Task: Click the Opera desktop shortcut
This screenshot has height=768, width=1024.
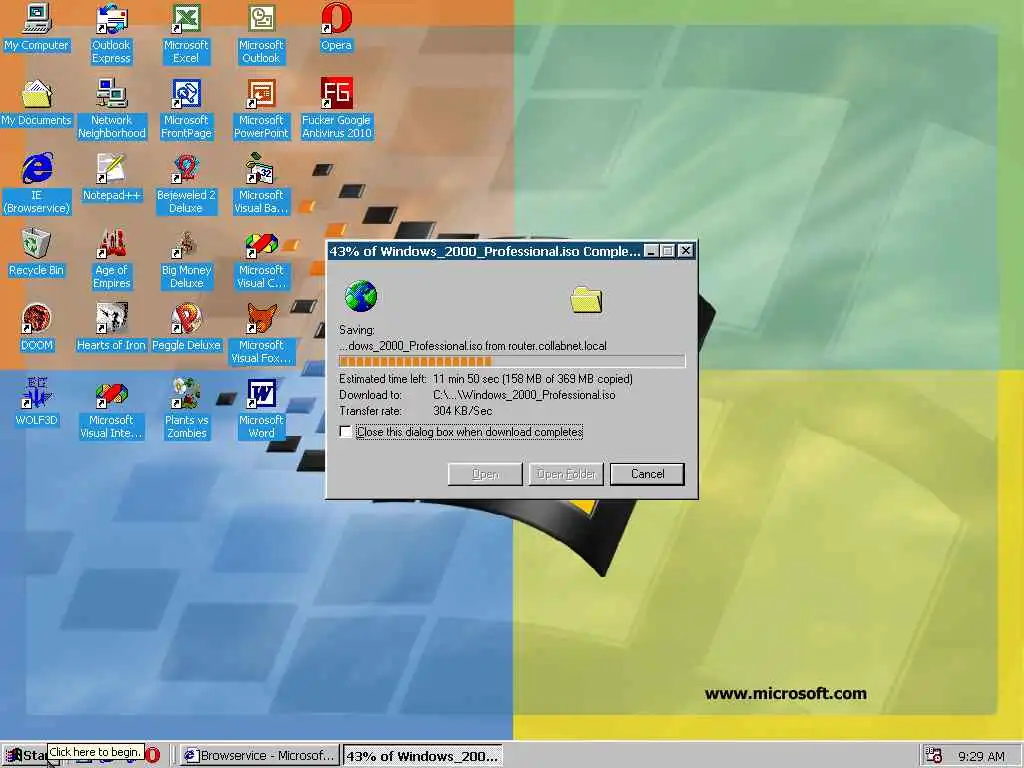Action: pos(336,27)
